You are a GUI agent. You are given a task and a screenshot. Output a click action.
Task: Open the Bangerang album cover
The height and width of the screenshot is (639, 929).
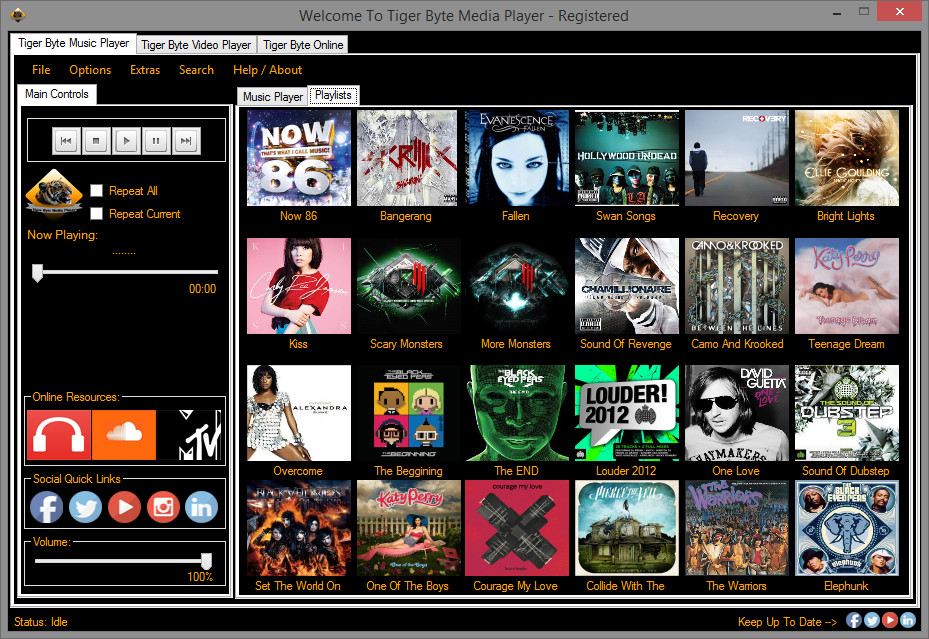(x=407, y=158)
